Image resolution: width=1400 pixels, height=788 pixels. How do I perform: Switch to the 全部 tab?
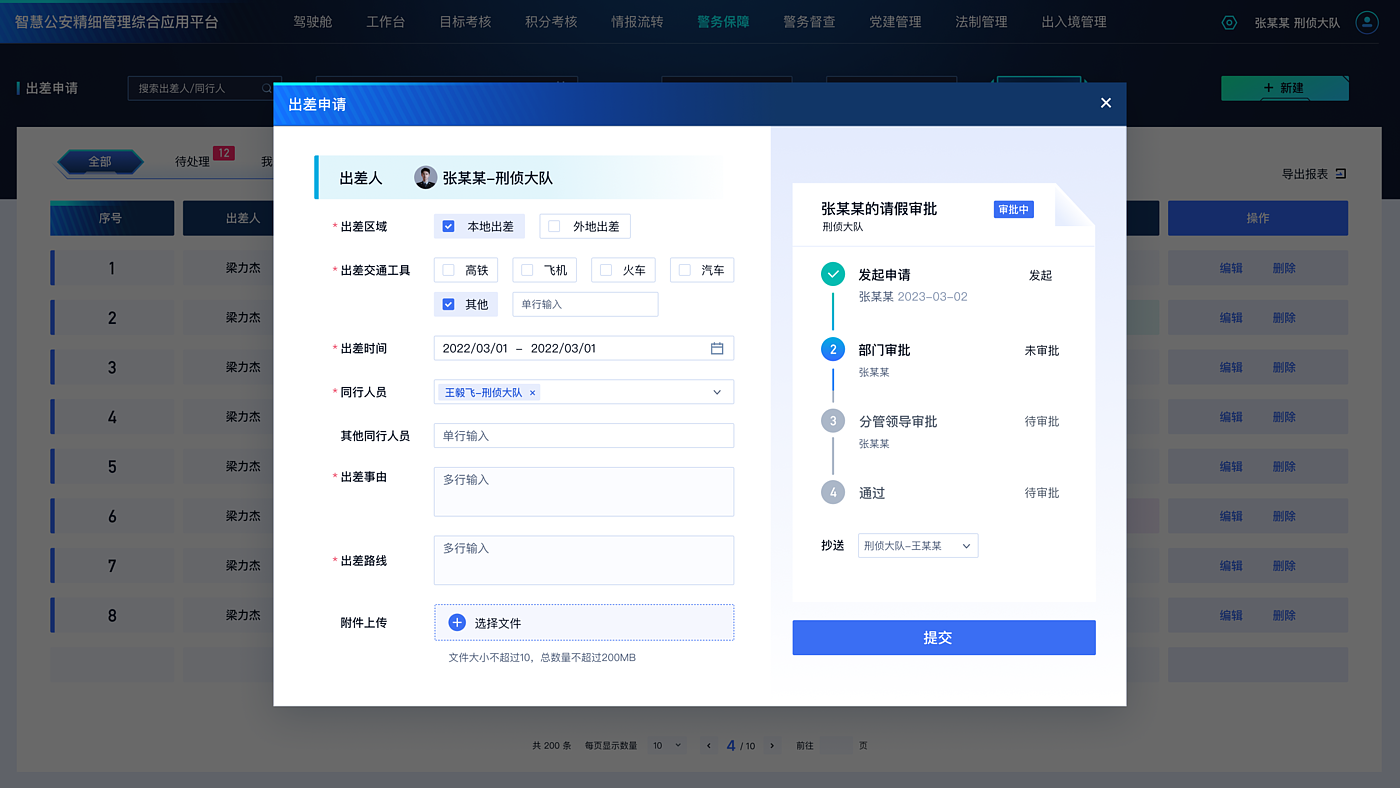tap(100, 161)
